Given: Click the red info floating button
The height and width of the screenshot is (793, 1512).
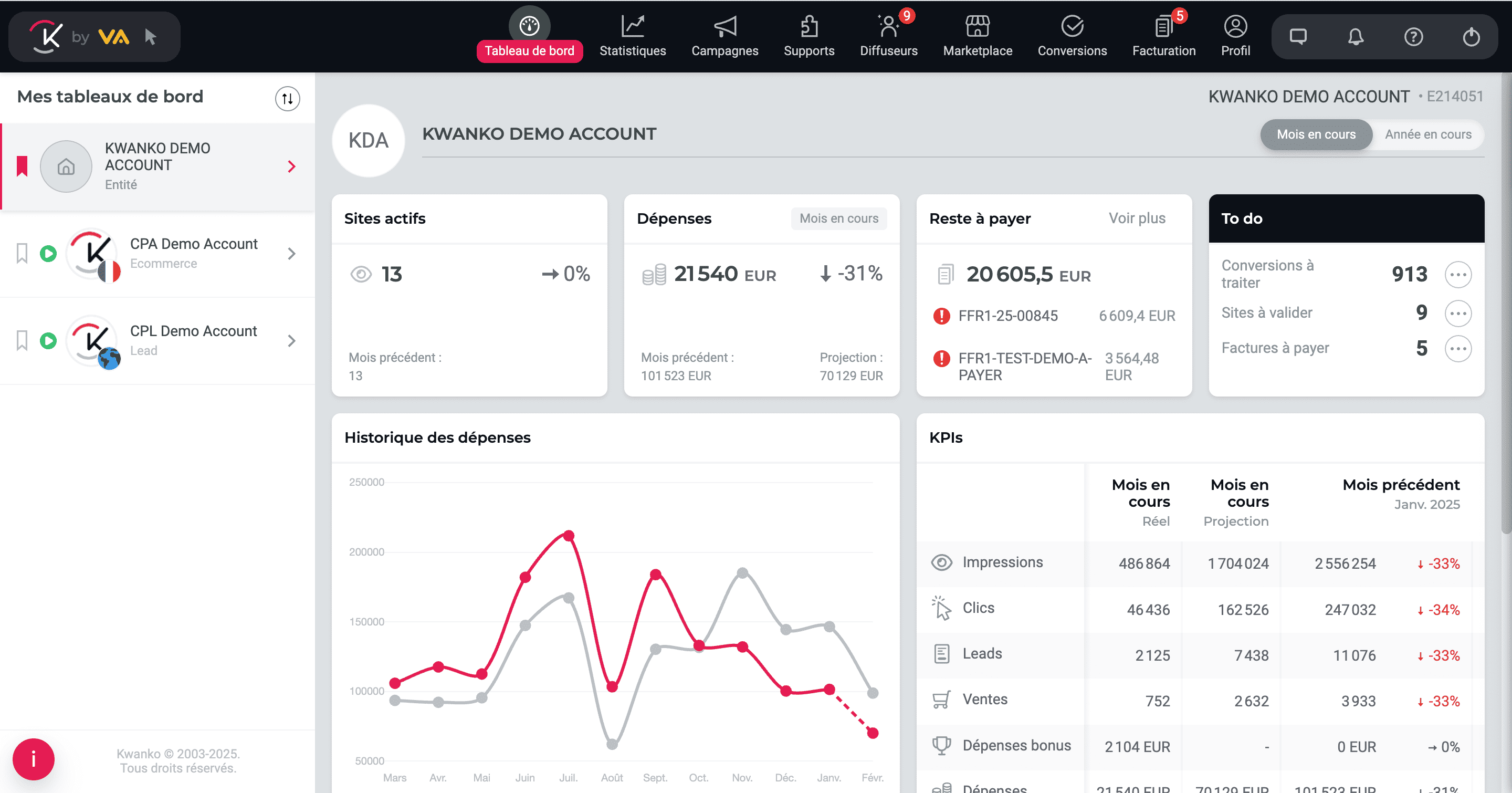Looking at the screenshot, I should [x=34, y=759].
